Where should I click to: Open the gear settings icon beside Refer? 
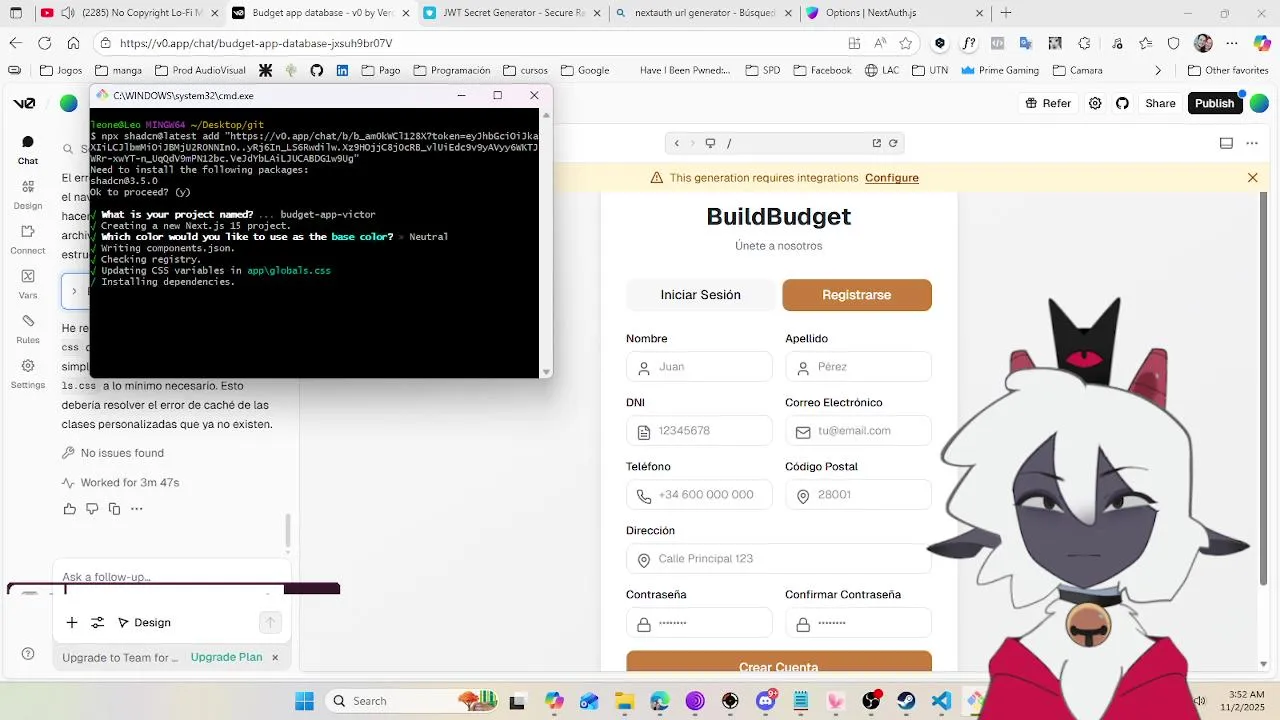(1095, 103)
